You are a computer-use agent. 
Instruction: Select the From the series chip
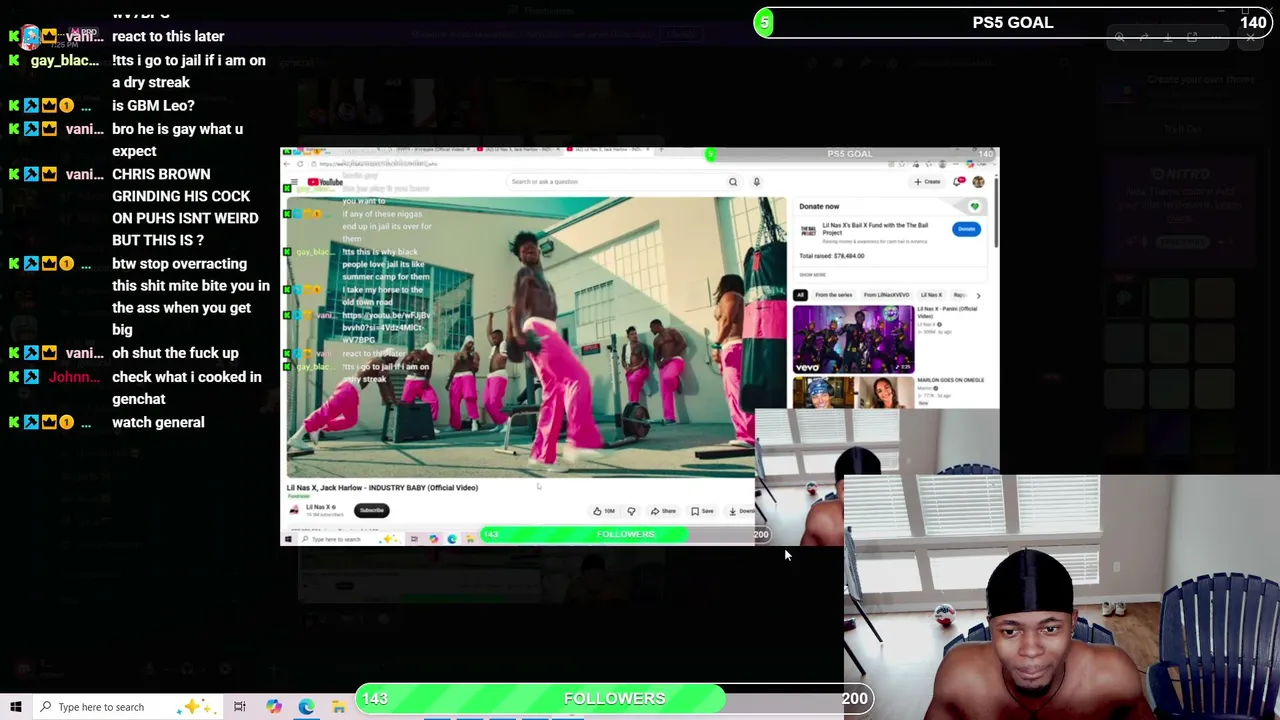click(834, 295)
